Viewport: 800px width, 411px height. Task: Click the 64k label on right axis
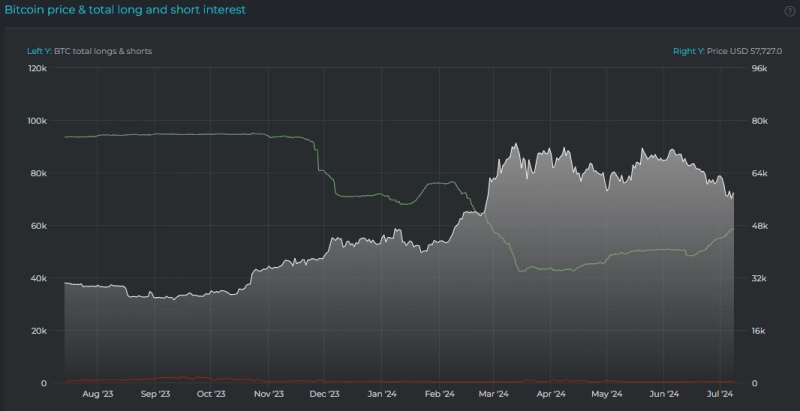(x=759, y=174)
